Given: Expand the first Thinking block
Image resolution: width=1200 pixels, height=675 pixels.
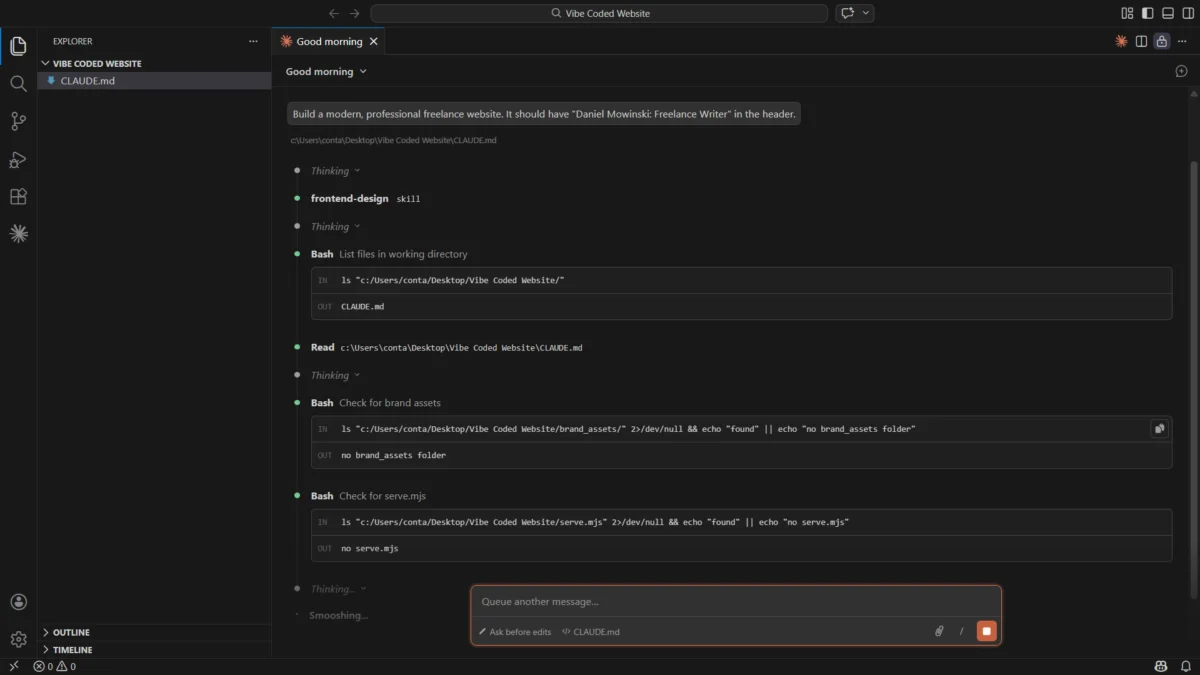Looking at the screenshot, I should point(335,171).
